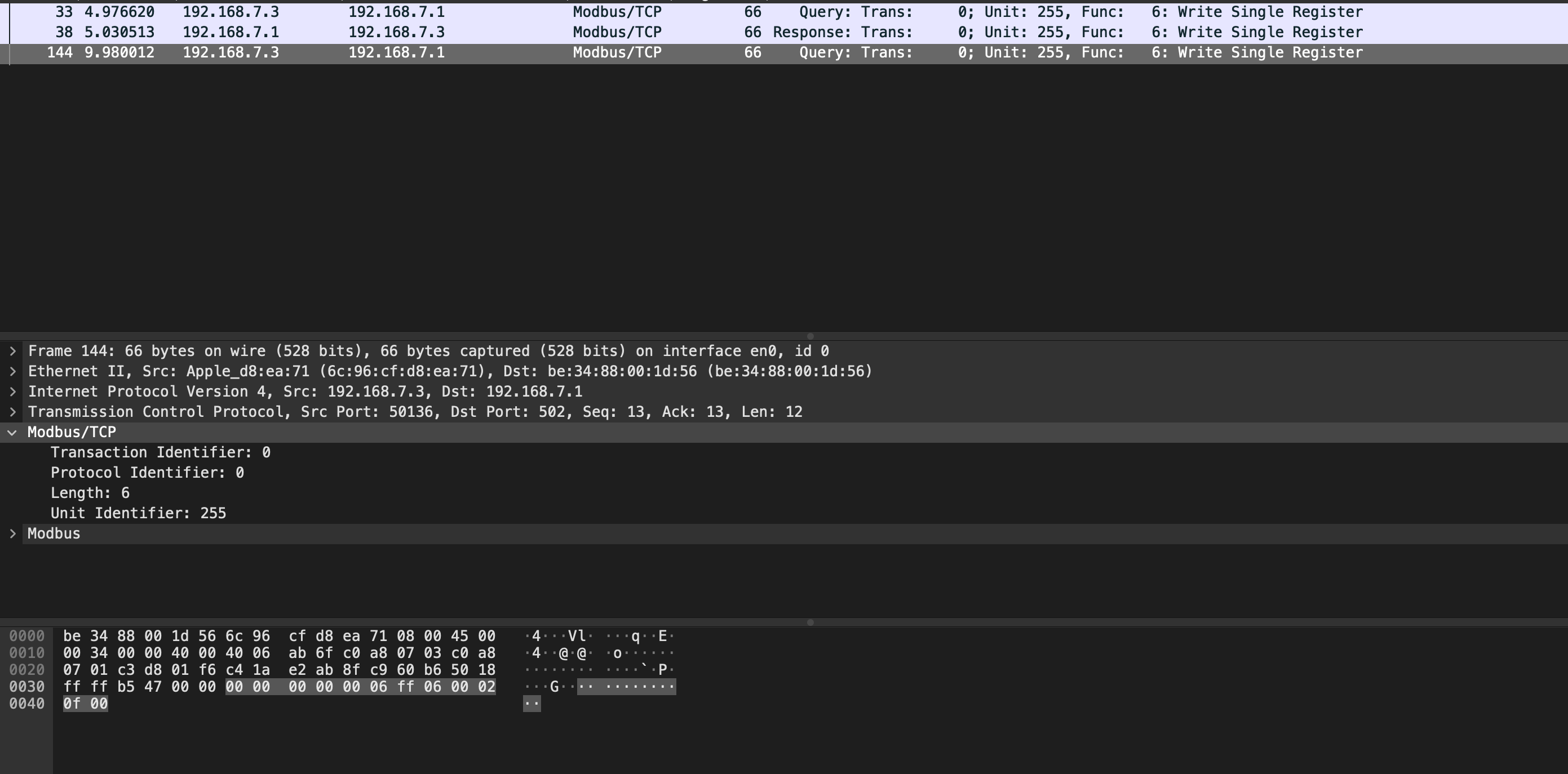This screenshot has width=1568, height=774.
Task: Expand the Ethernet II section
Action: 12,371
